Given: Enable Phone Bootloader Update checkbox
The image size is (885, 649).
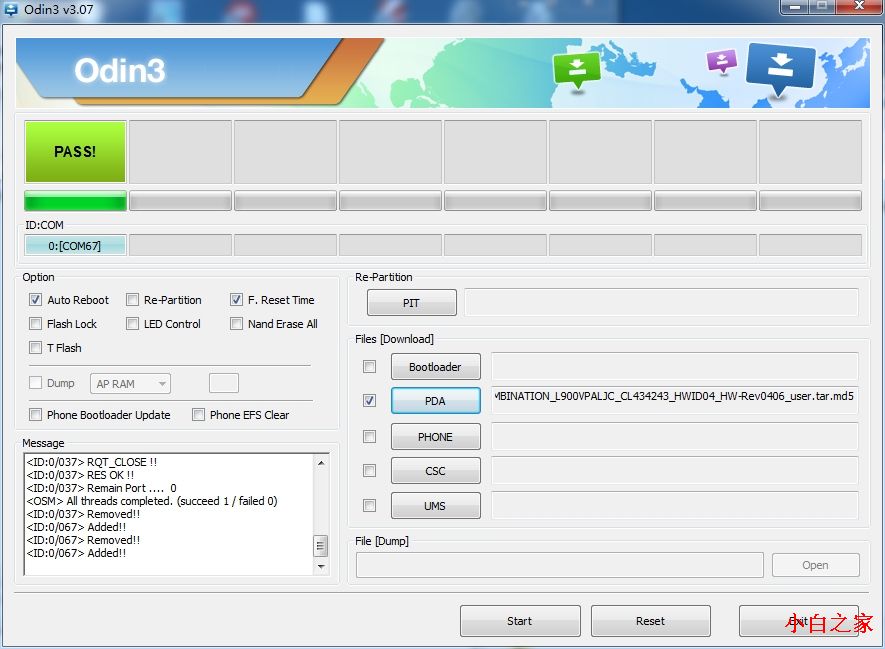Looking at the screenshot, I should click(x=35, y=415).
